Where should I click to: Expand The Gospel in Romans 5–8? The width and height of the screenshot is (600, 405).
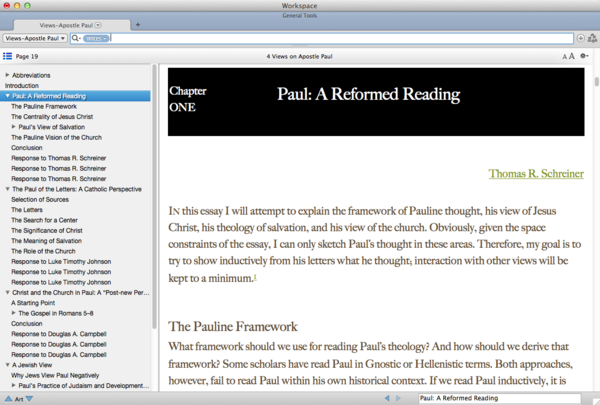coord(14,313)
